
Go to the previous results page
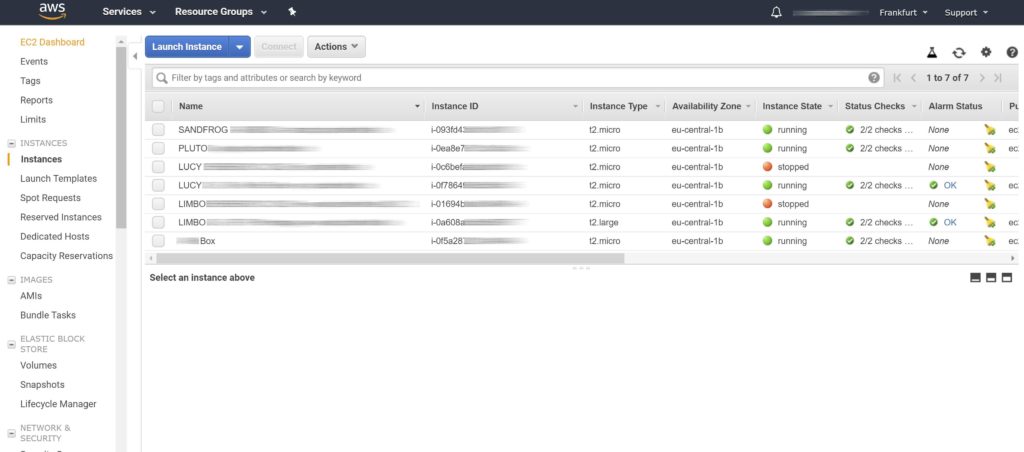click(x=914, y=78)
